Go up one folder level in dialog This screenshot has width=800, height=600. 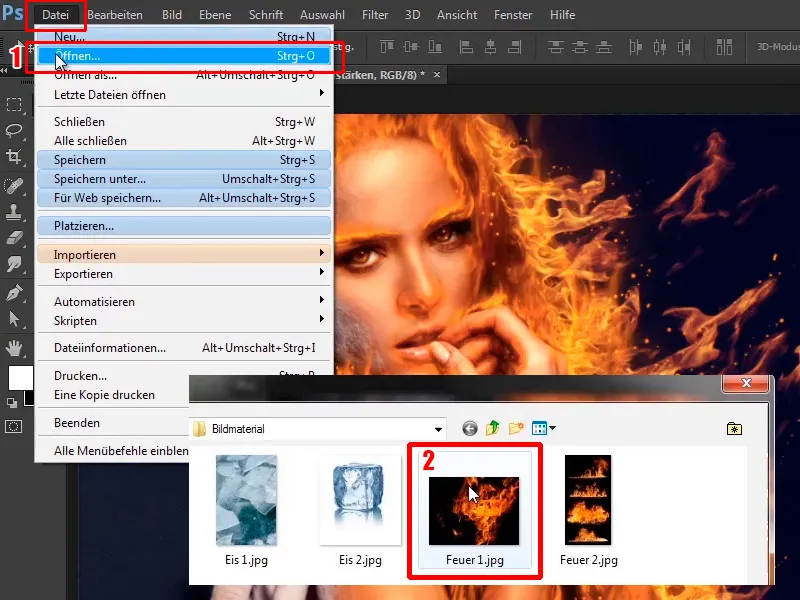point(493,428)
